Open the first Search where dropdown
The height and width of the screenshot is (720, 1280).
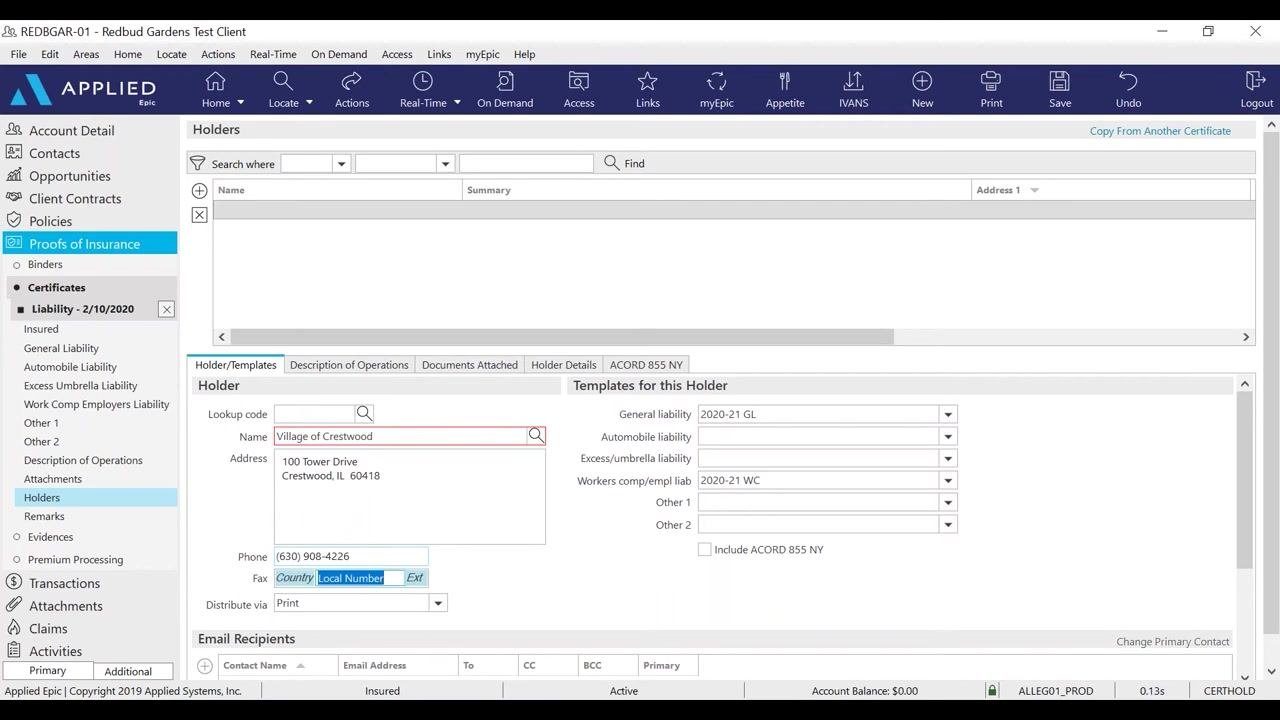click(x=341, y=164)
